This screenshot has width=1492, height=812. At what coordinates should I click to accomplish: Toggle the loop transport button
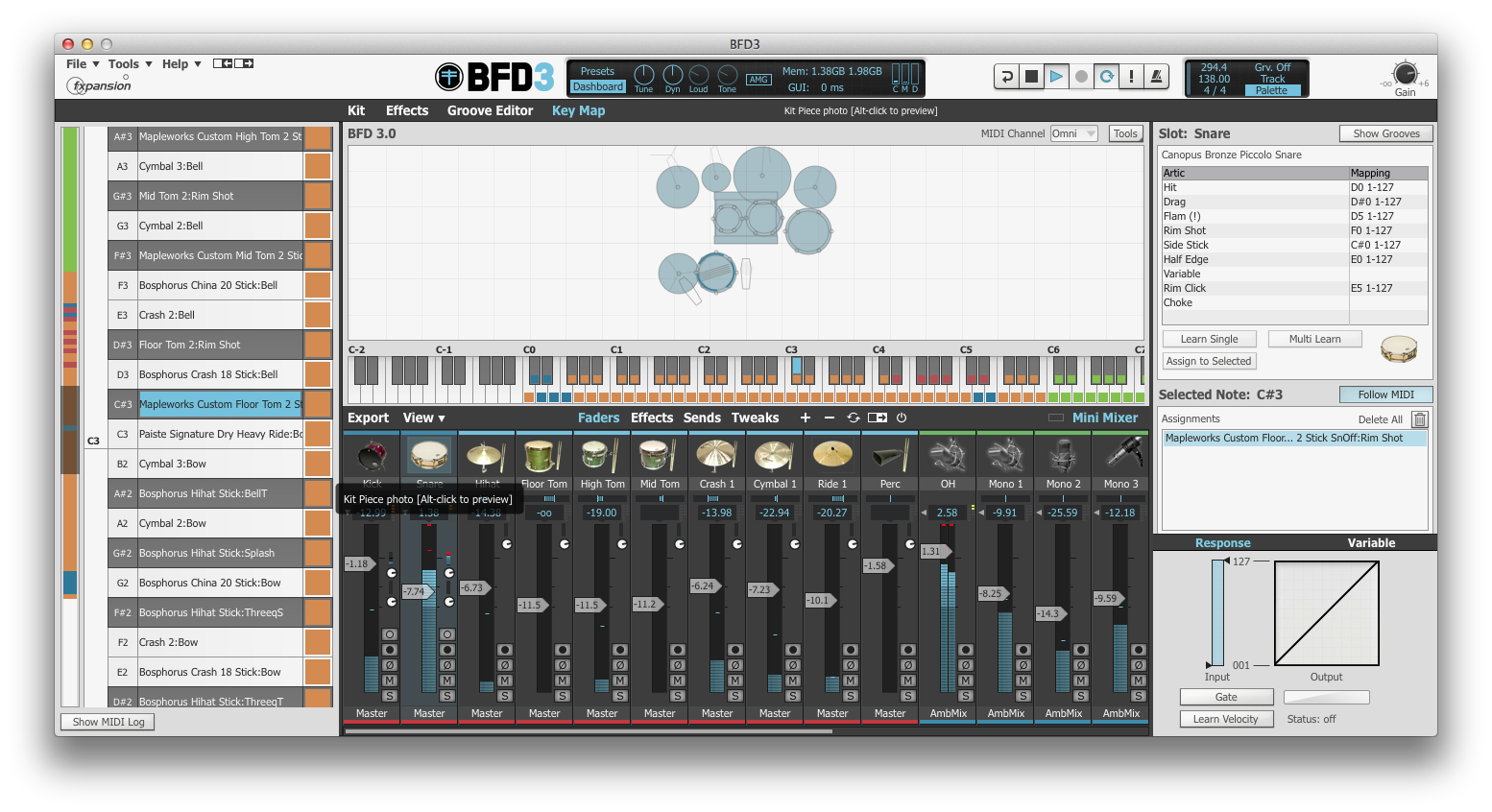pyautogui.click(x=1107, y=77)
